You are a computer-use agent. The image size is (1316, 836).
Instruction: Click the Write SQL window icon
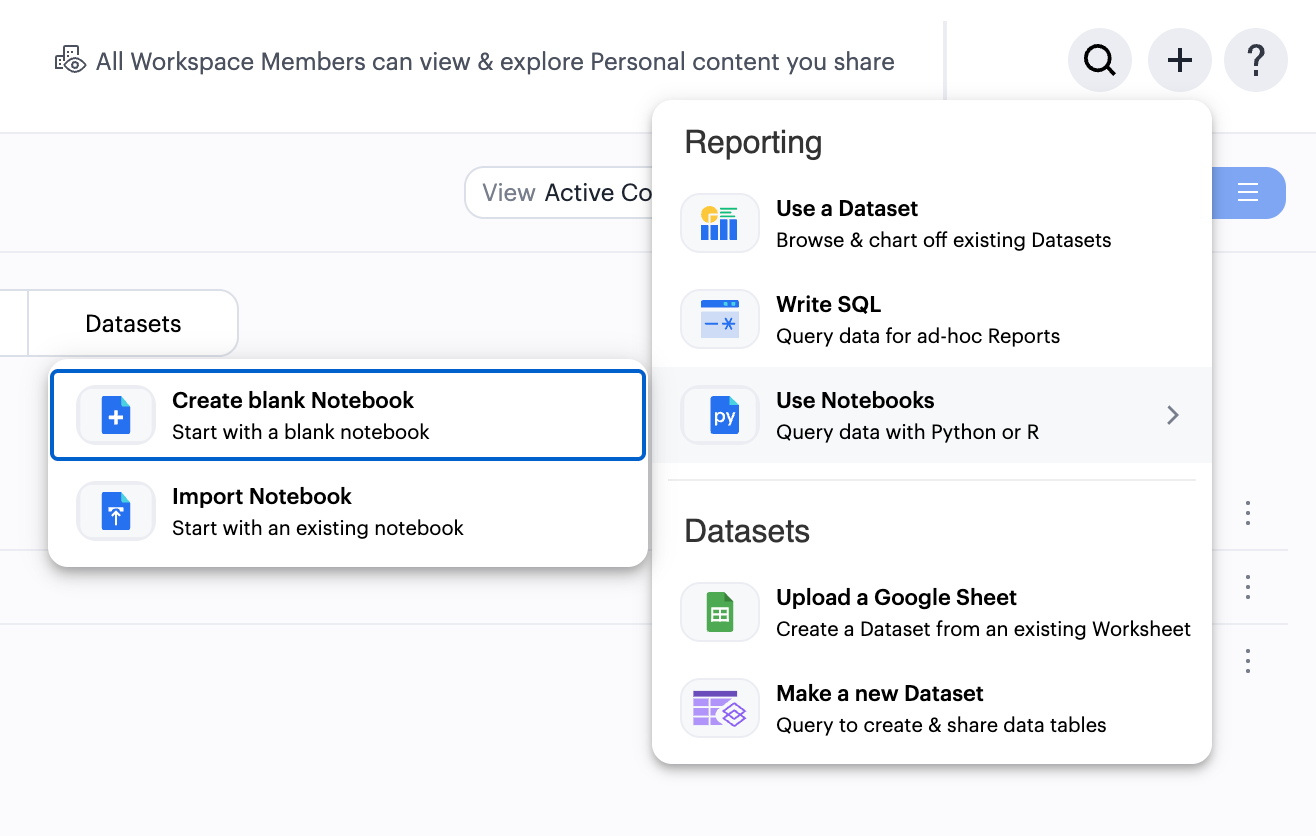pyautogui.click(x=719, y=319)
